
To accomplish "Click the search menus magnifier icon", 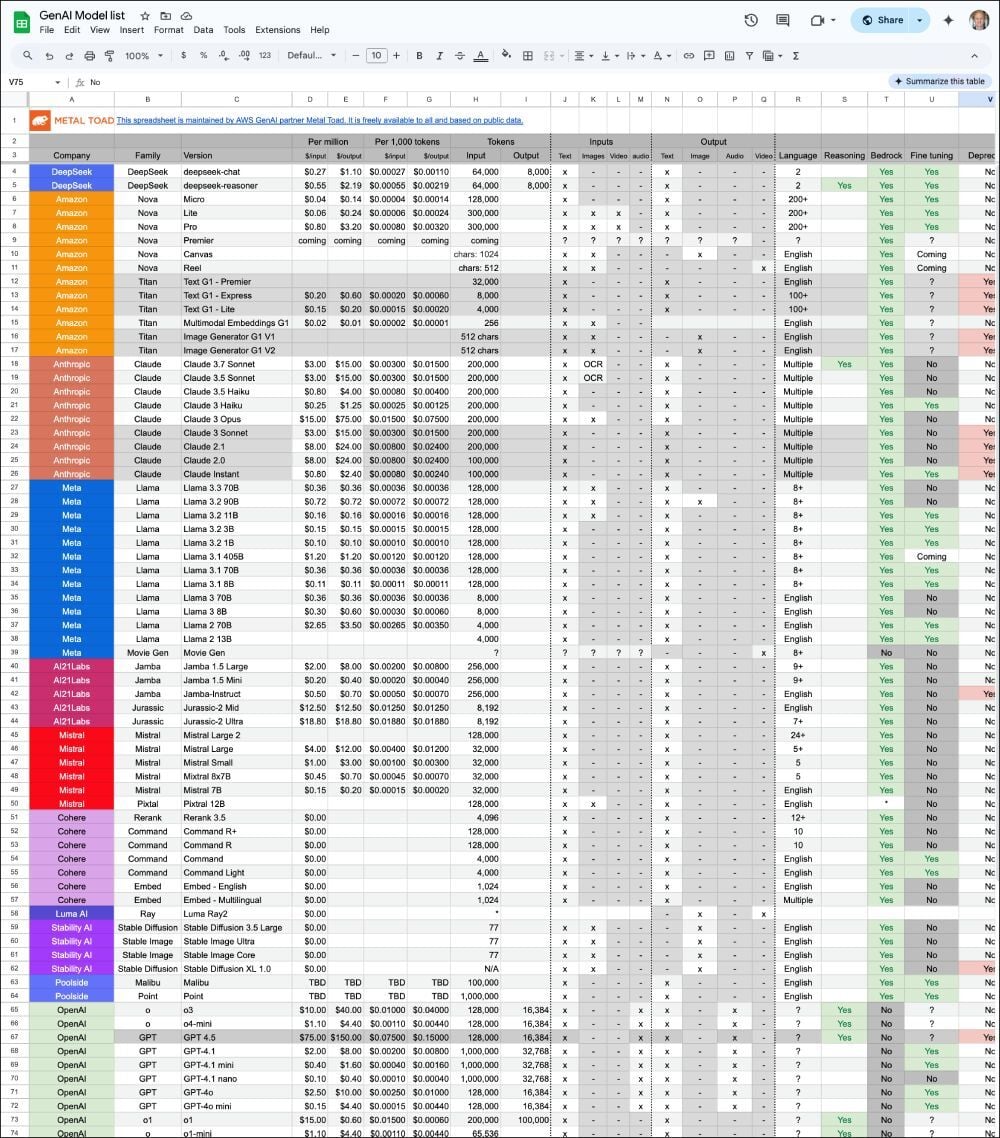I will pyautogui.click(x=28, y=56).
